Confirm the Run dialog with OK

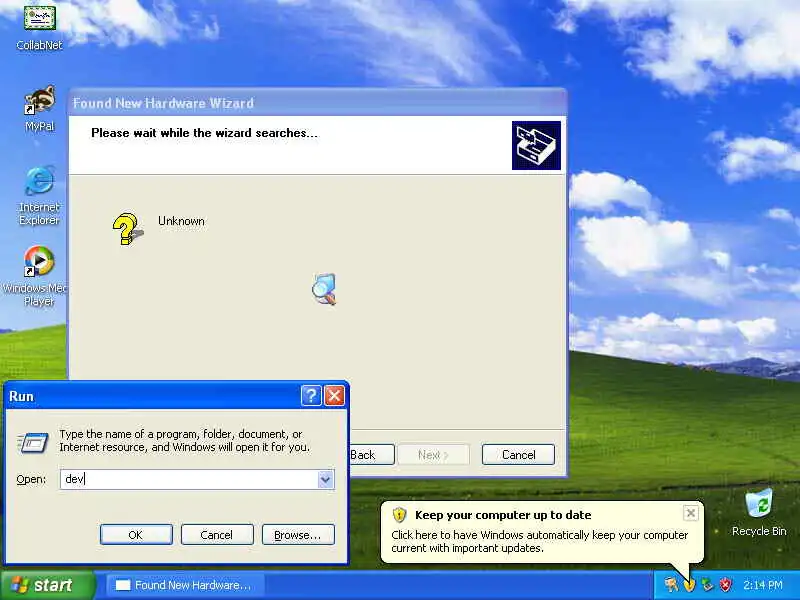[x=136, y=535]
